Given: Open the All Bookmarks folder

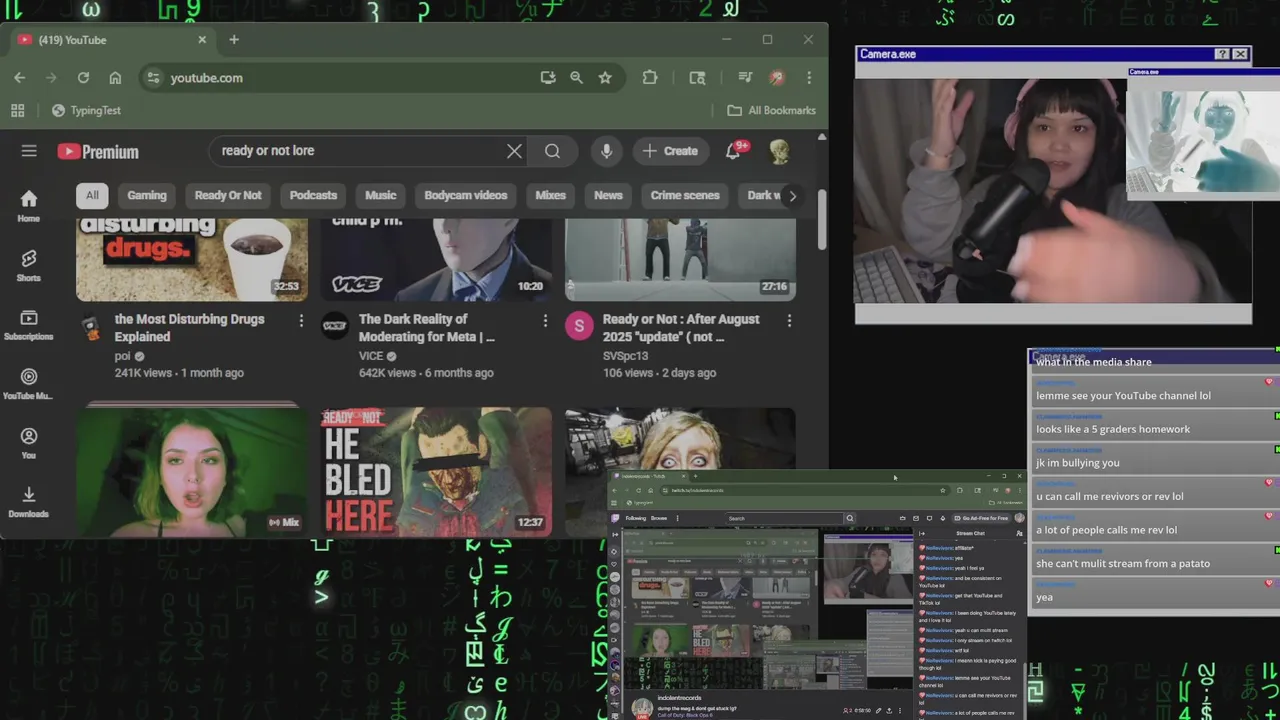Looking at the screenshot, I should [x=771, y=110].
